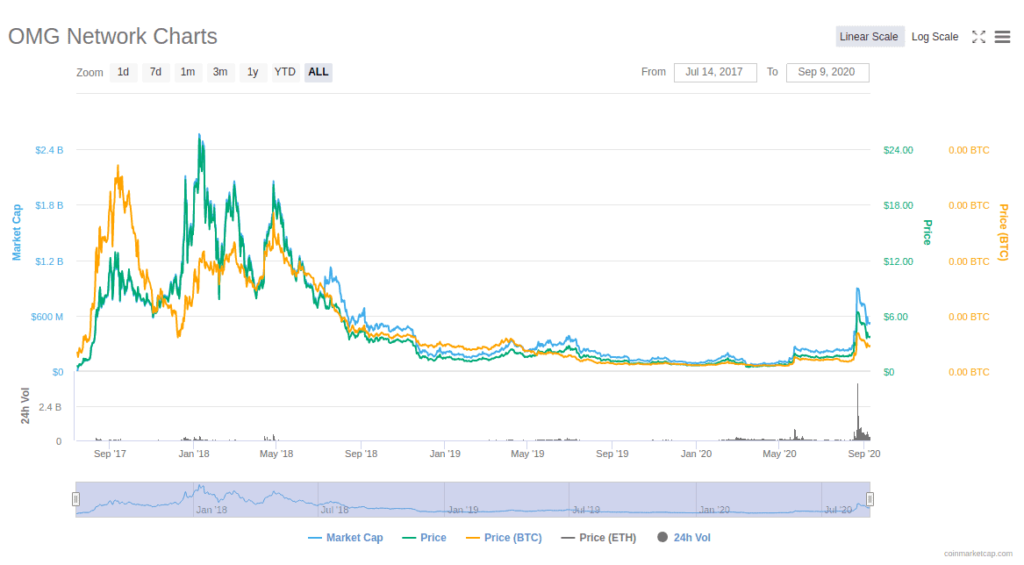This screenshot has width=1024, height=565.
Task: Set zoom range to 7d
Action: click(x=155, y=72)
